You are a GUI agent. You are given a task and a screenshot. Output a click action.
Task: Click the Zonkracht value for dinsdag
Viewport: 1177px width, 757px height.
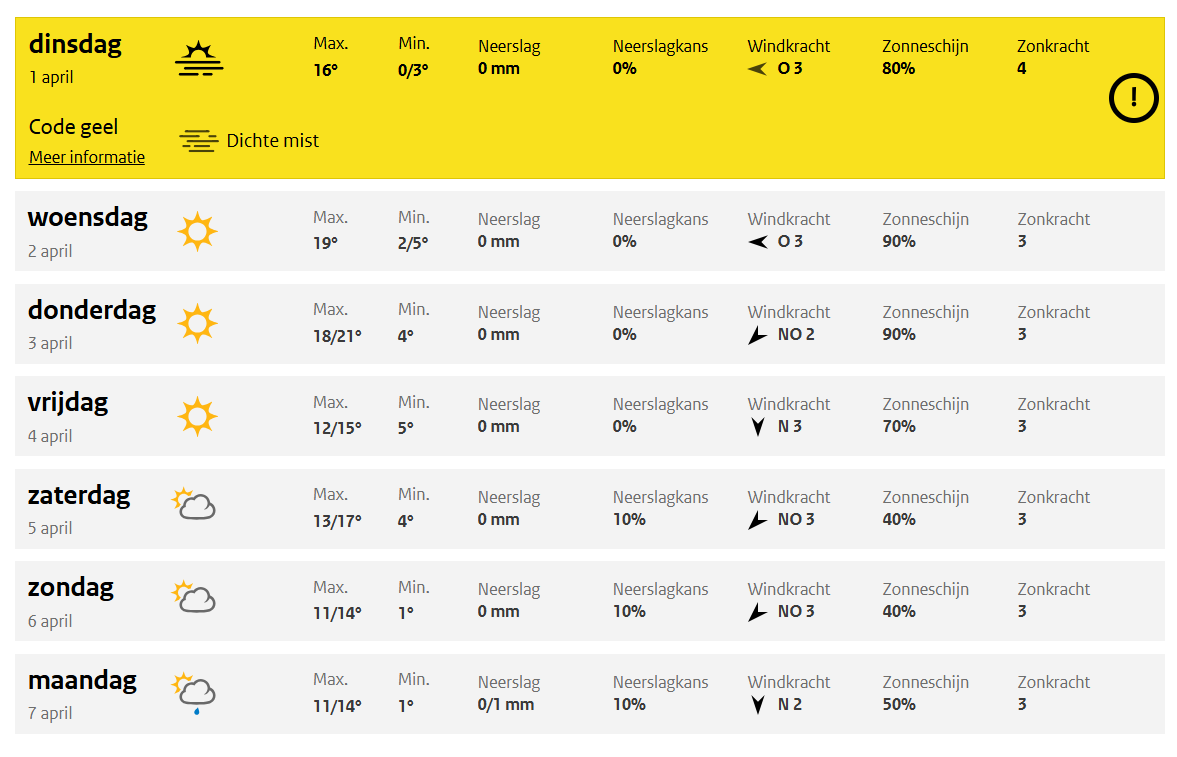1021,69
